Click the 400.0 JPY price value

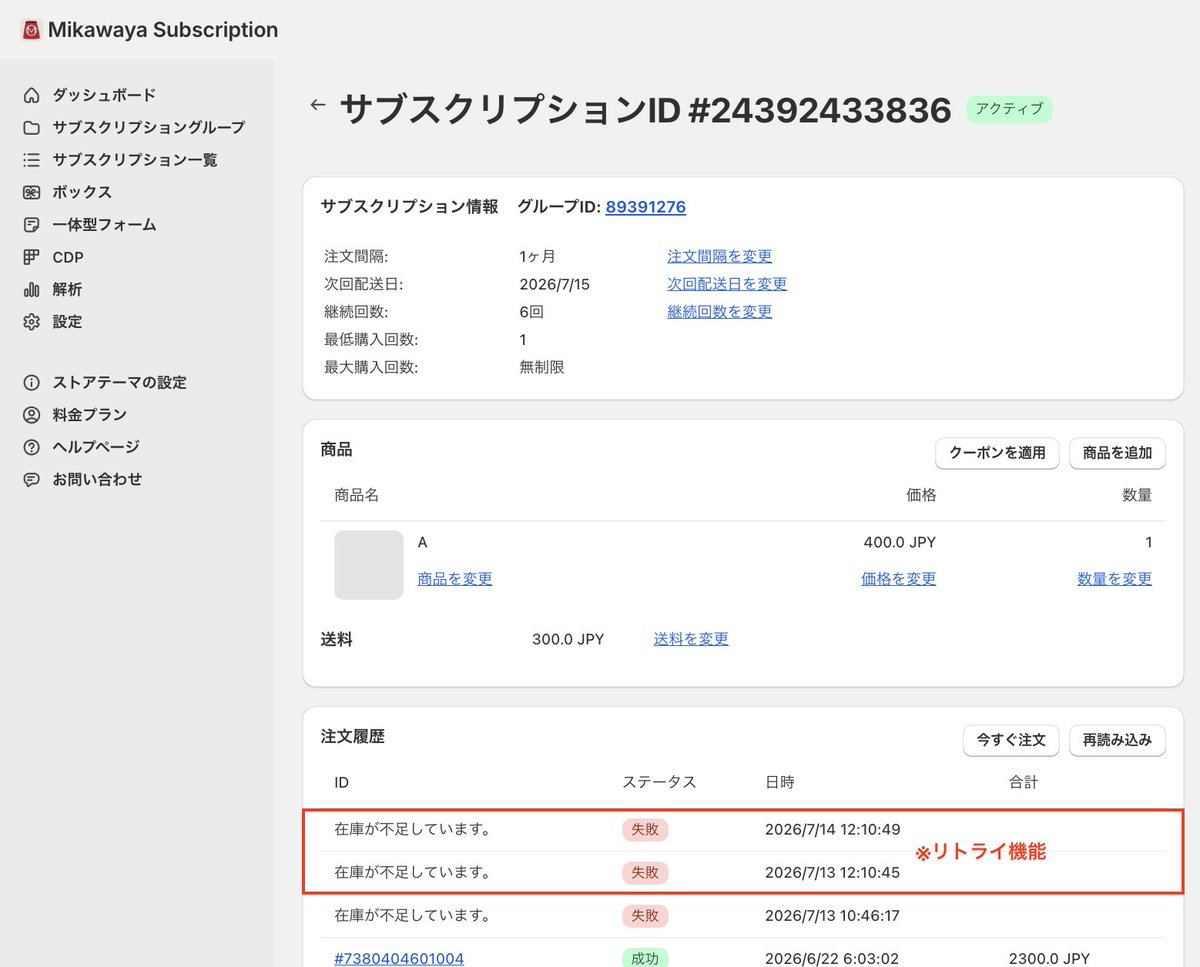900,542
